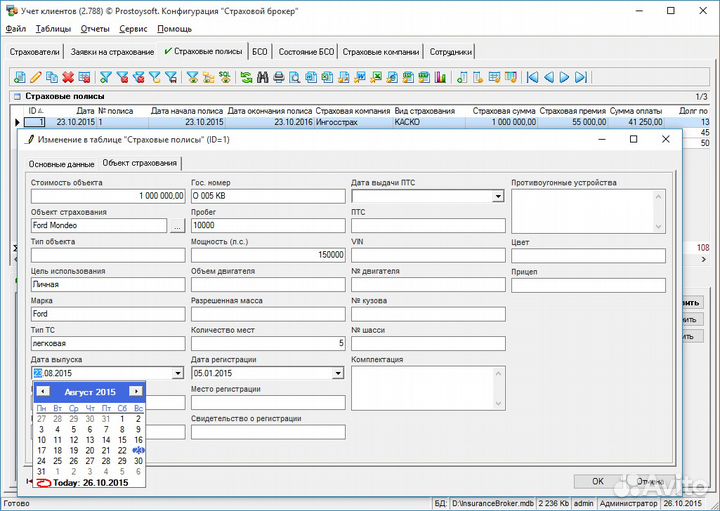Expand the Дата выдачи ПТС dropdown
720x511 pixels.
(498, 197)
